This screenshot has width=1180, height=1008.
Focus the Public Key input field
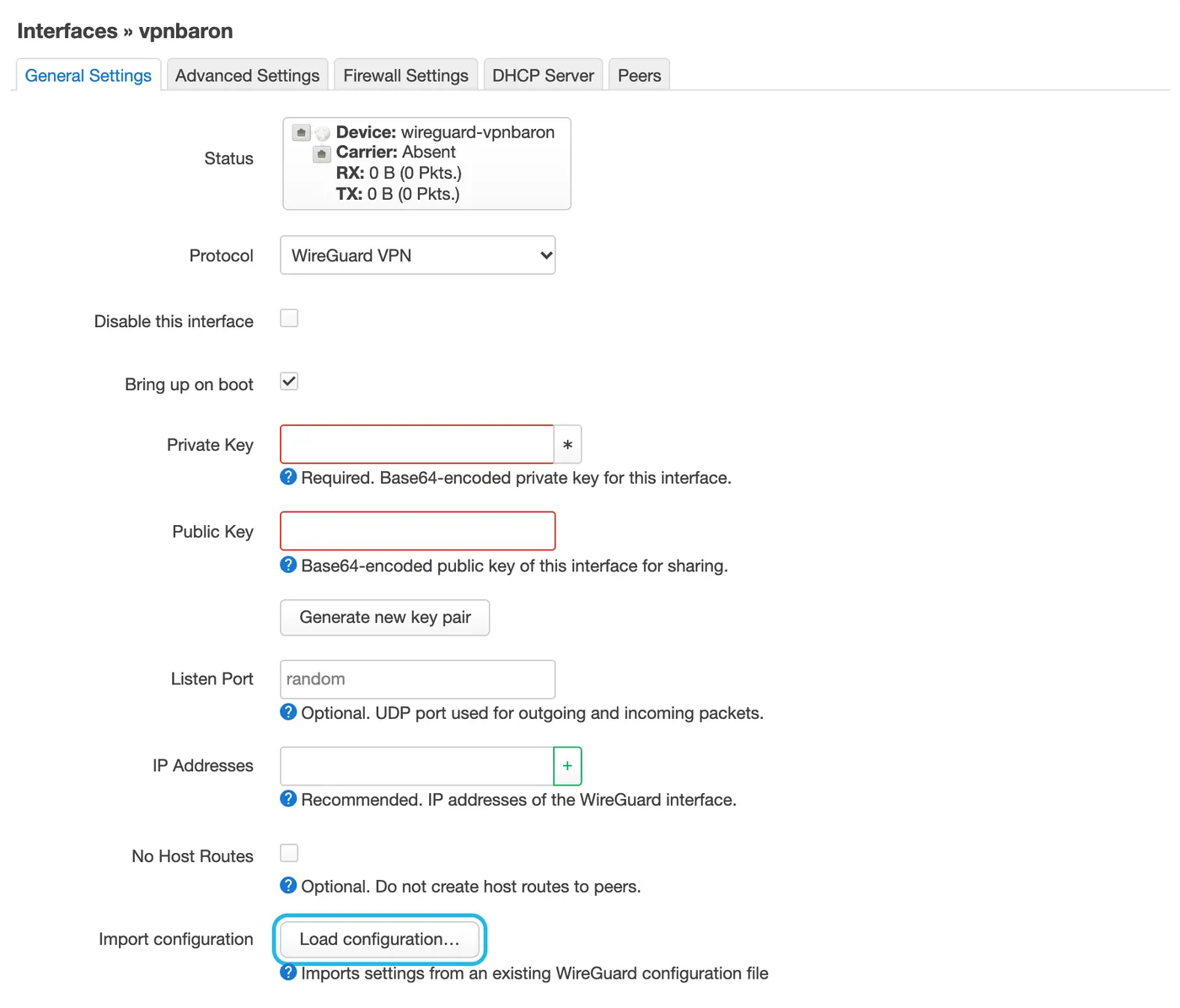pos(418,531)
